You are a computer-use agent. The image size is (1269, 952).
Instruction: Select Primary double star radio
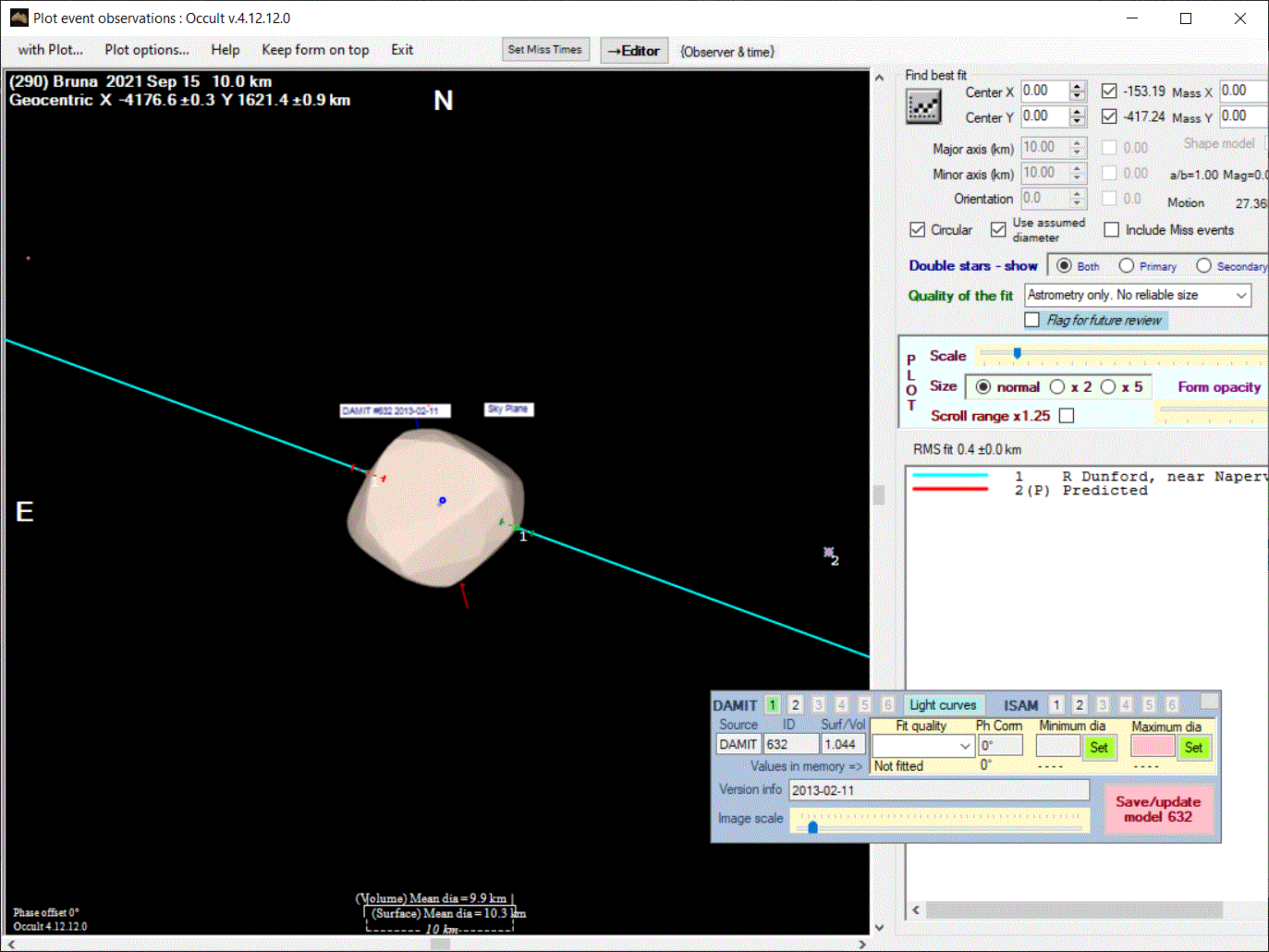(1127, 265)
